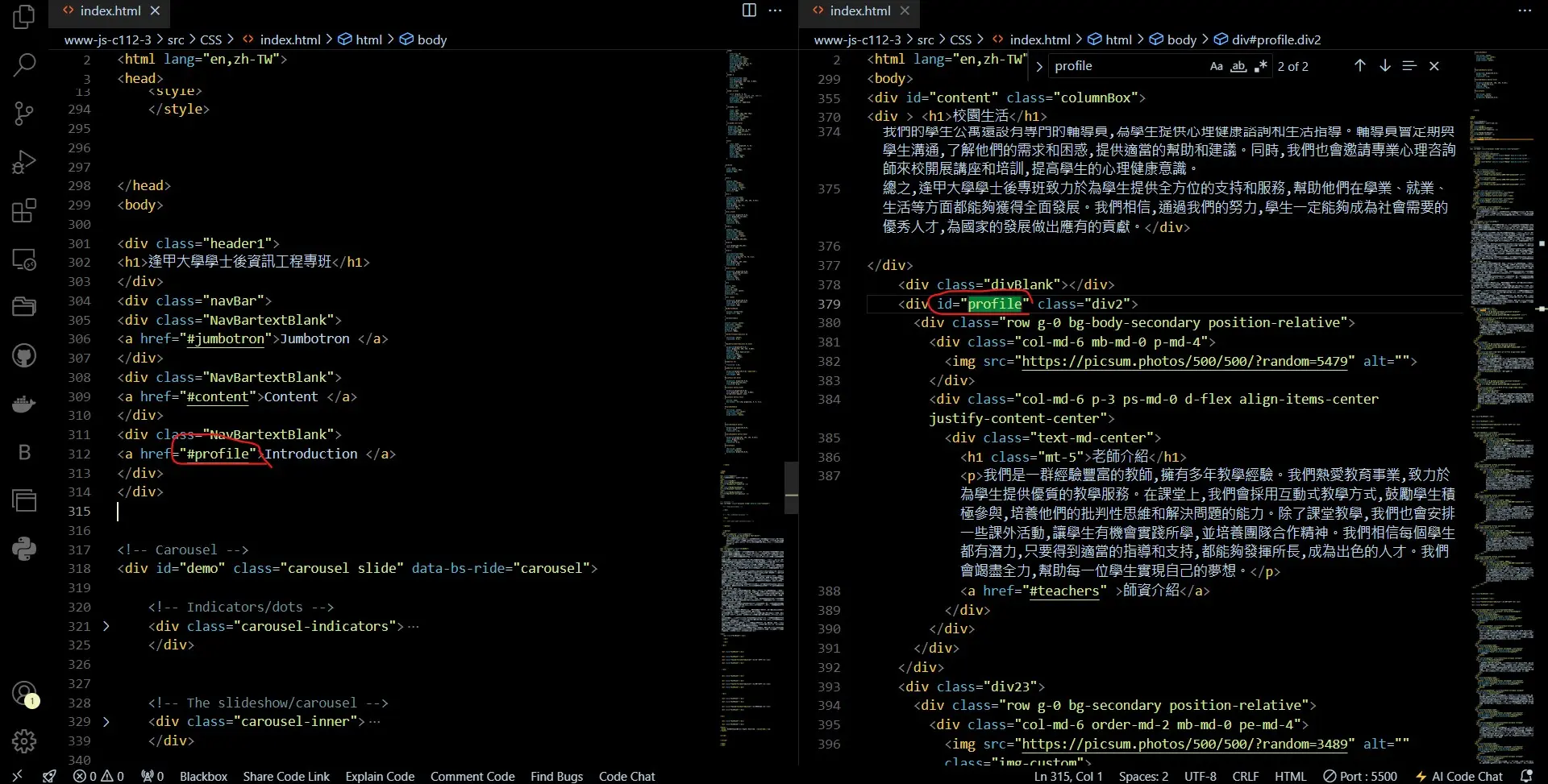
Task: Toggle Match Case in find widget
Action: pos(1216,66)
